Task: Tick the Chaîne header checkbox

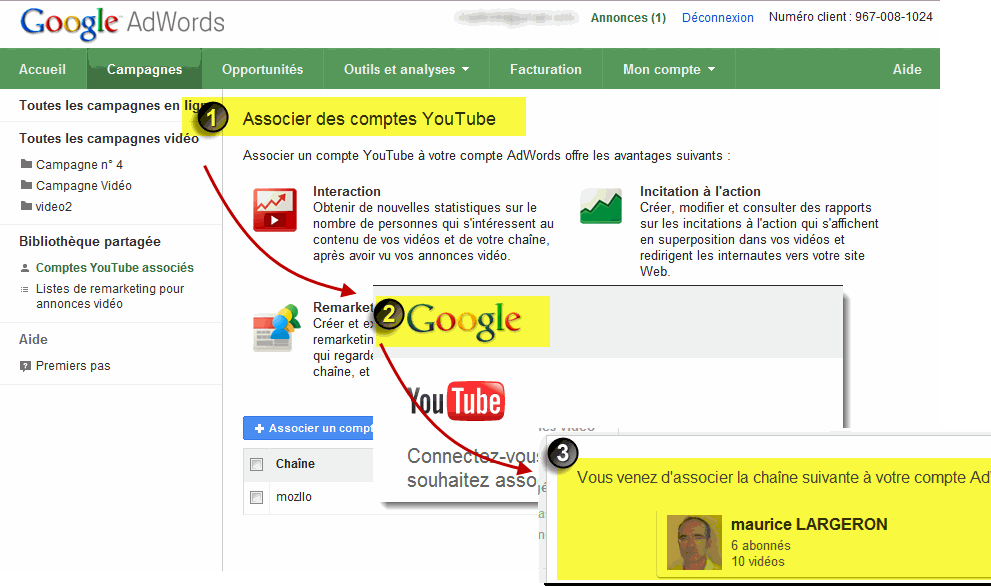Action: click(257, 465)
